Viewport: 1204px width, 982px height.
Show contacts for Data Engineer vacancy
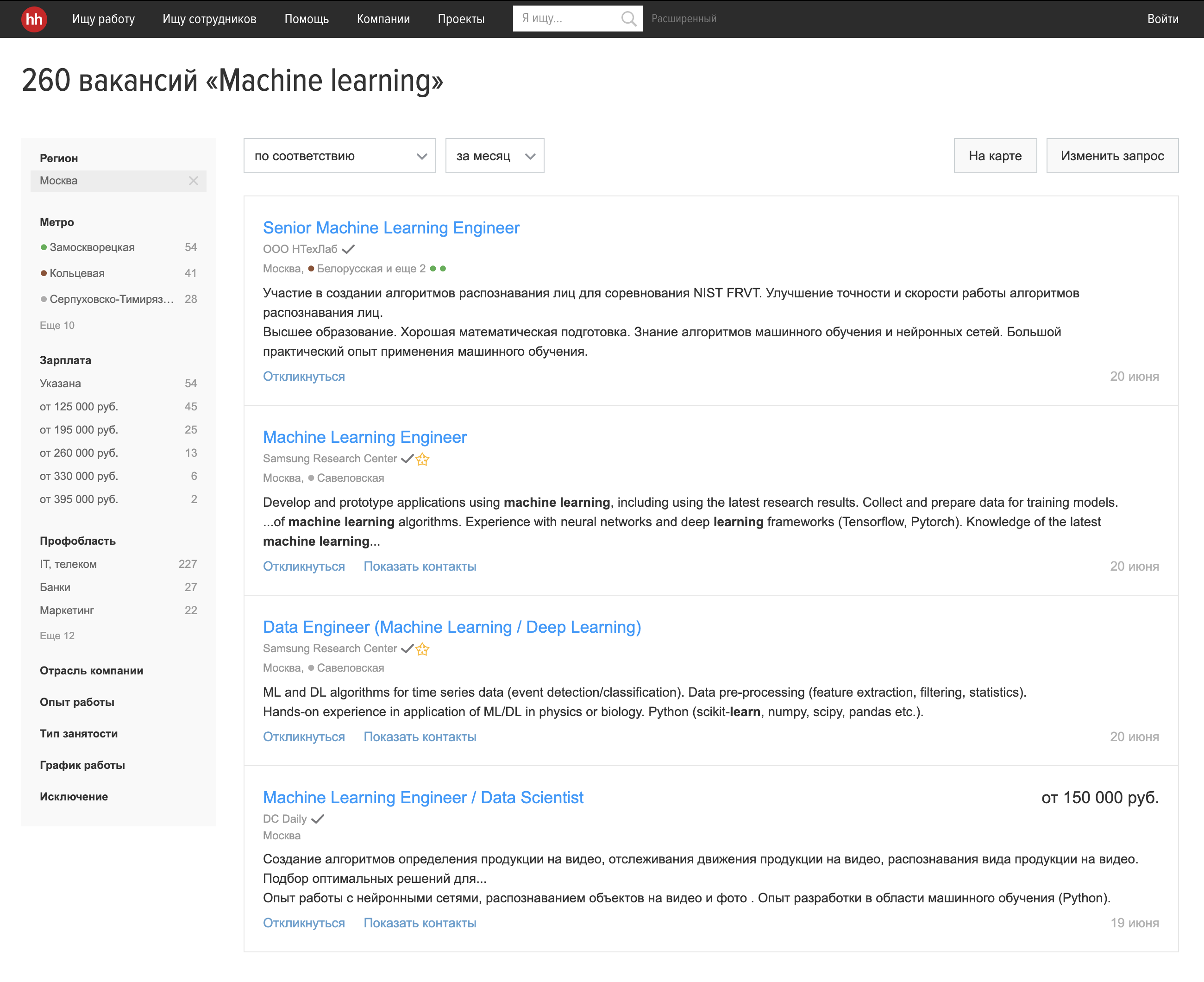click(x=420, y=736)
